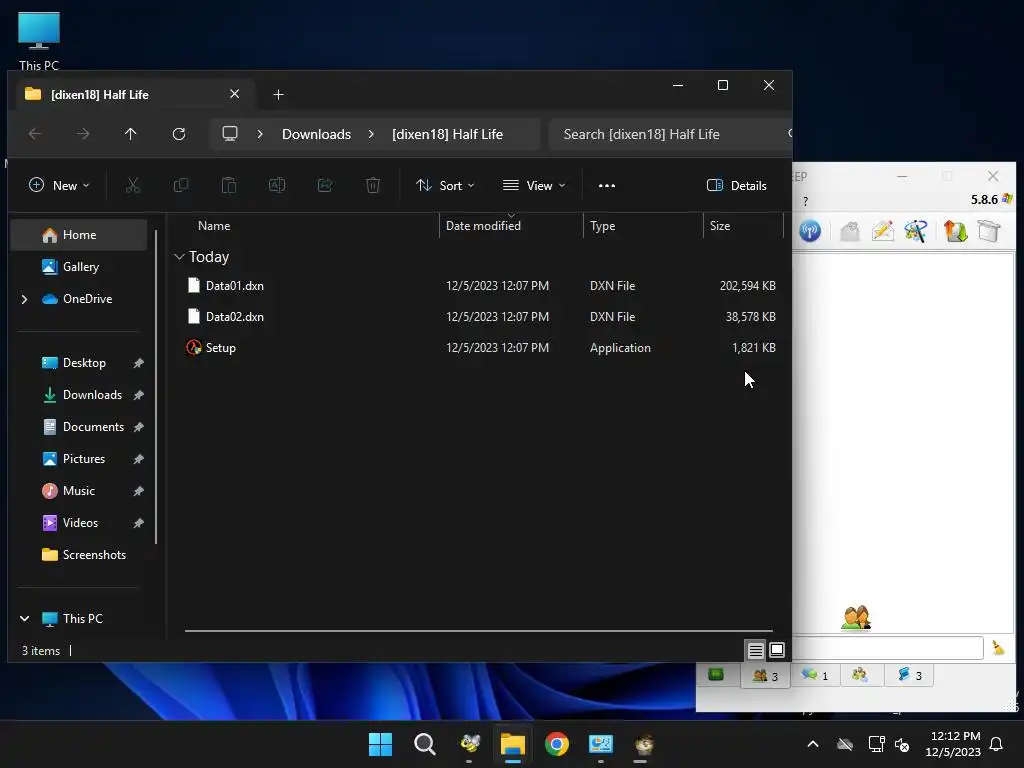Open the View dropdown menu
This screenshot has width=1024, height=768.
(534, 185)
